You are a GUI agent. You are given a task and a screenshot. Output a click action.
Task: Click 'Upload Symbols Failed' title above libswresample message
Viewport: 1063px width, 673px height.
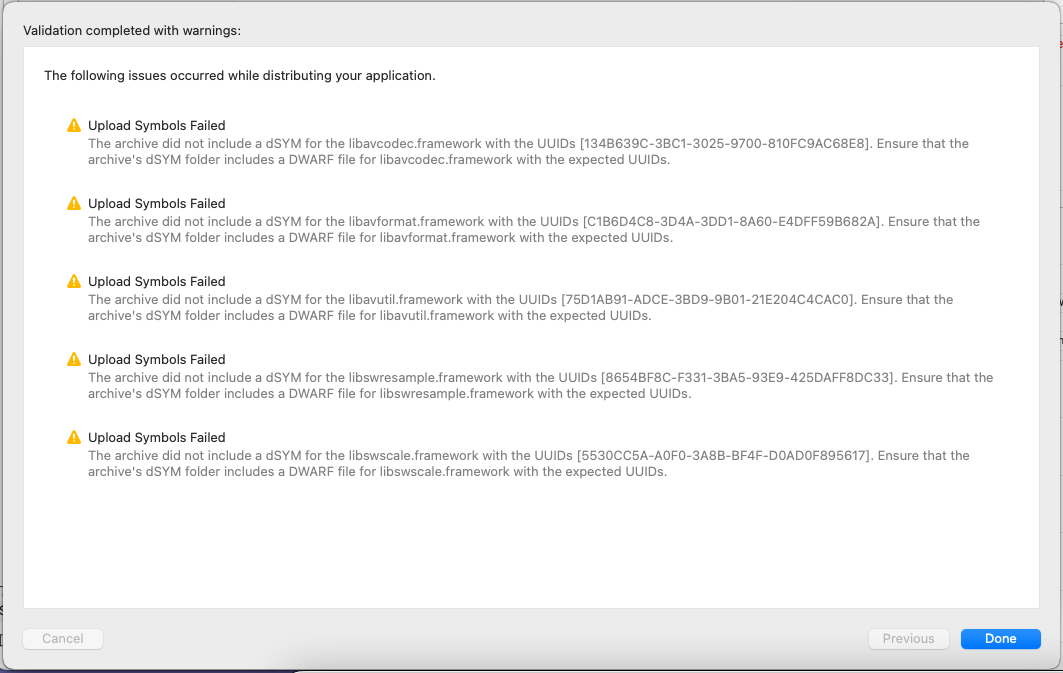click(x=157, y=359)
